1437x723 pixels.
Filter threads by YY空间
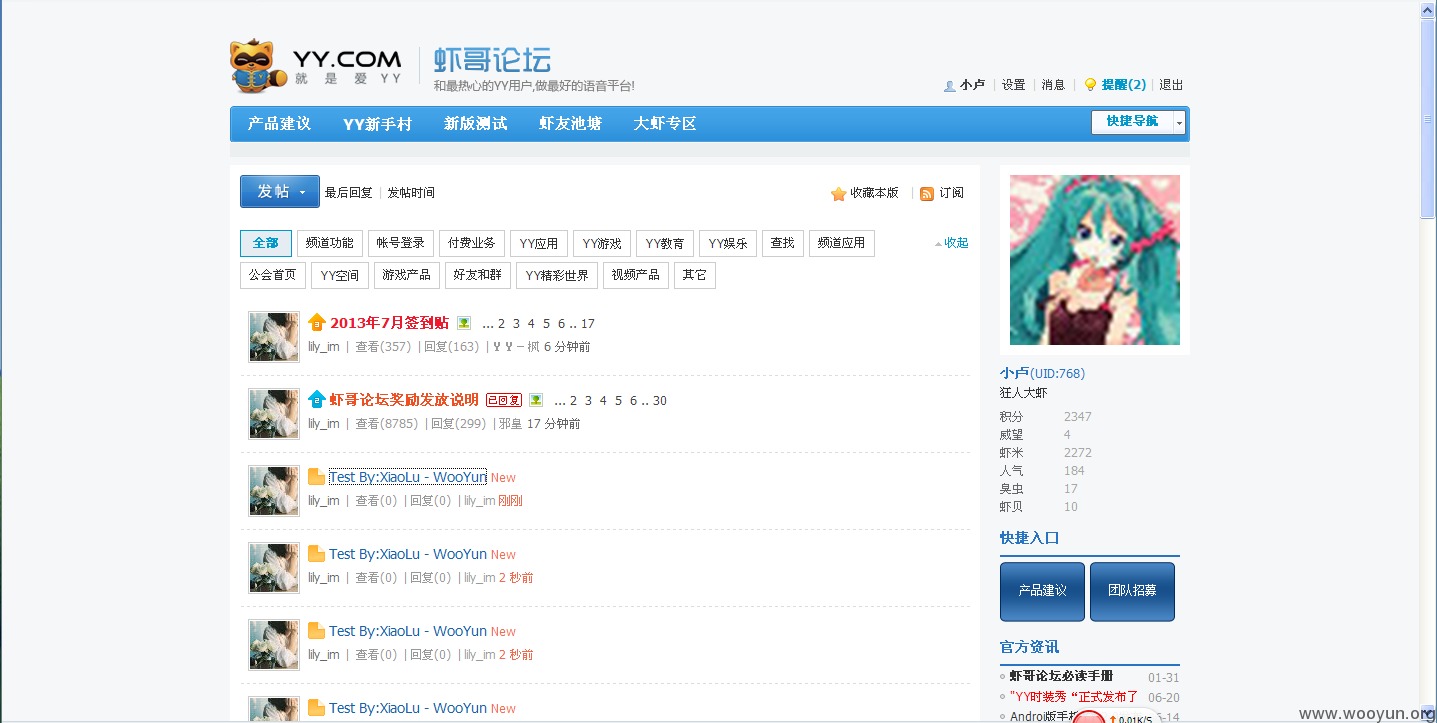pyautogui.click(x=340, y=275)
